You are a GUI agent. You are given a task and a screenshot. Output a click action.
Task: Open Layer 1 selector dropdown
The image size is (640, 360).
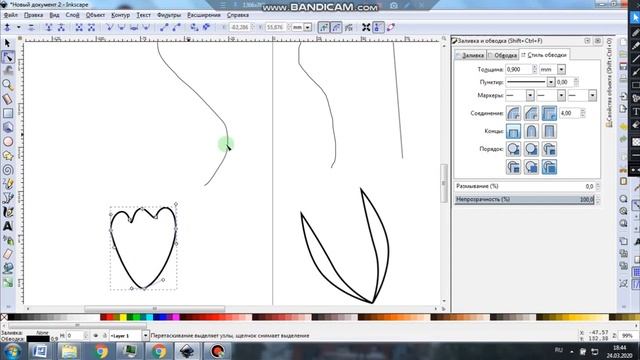coord(145,336)
